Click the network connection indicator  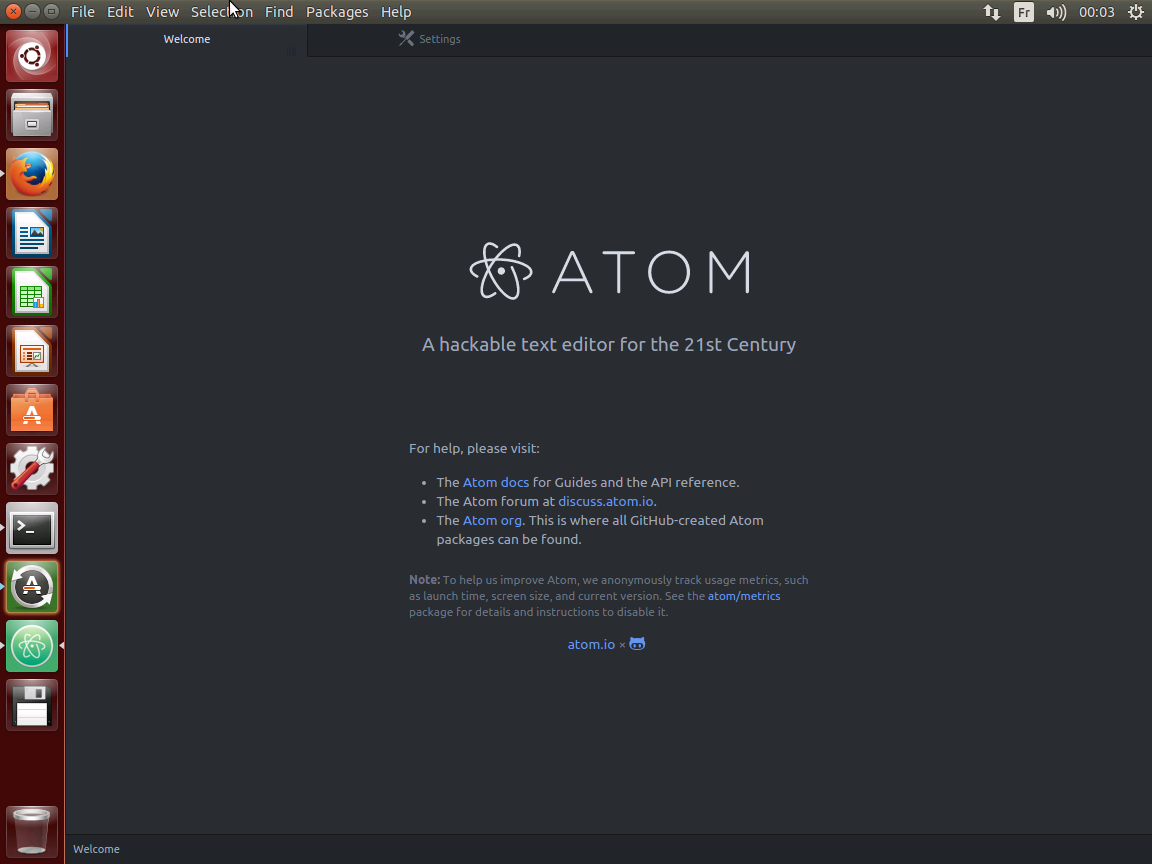click(x=992, y=12)
